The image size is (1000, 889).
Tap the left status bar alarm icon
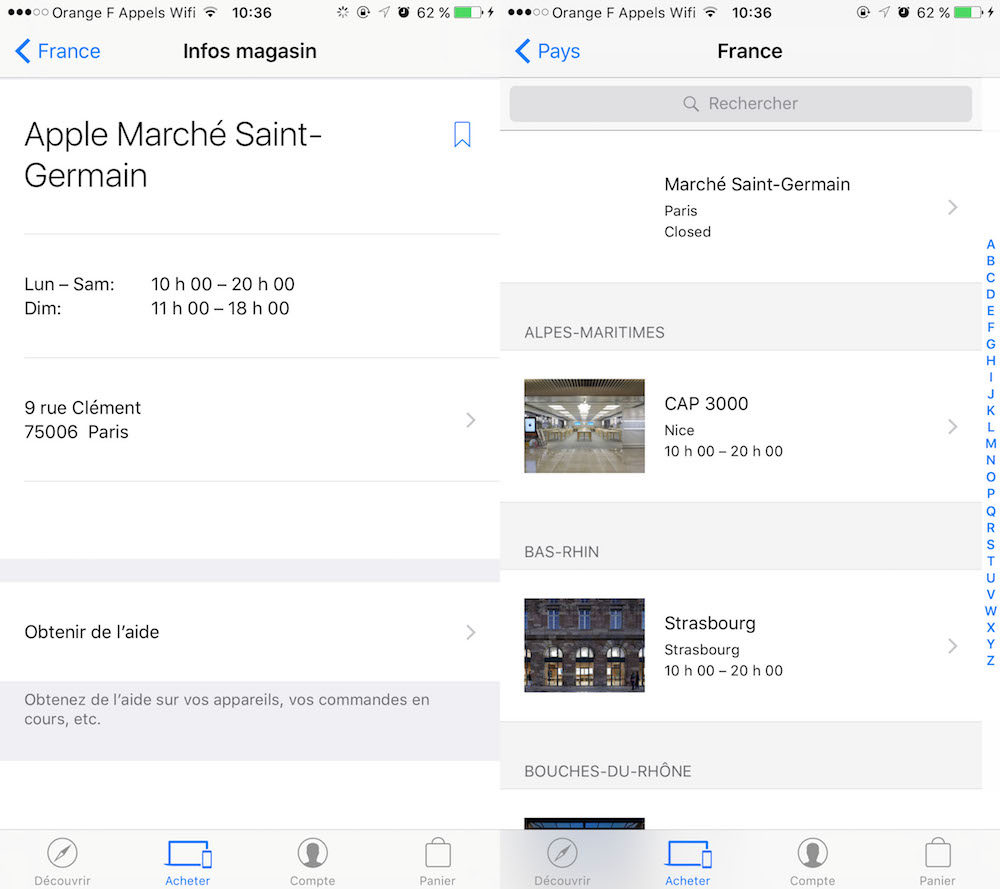coord(404,12)
